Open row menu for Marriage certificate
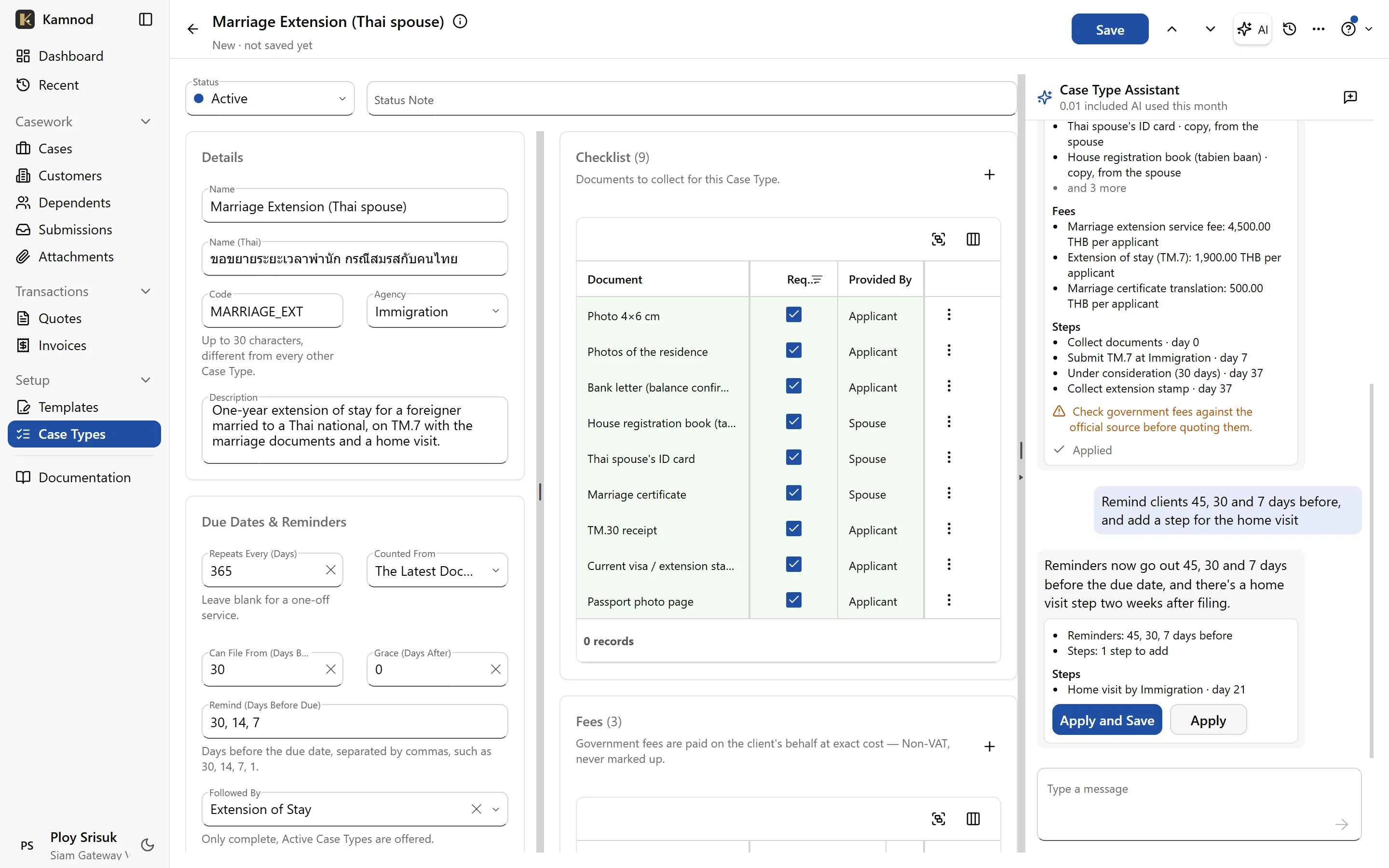The image size is (1389, 868). point(949,493)
